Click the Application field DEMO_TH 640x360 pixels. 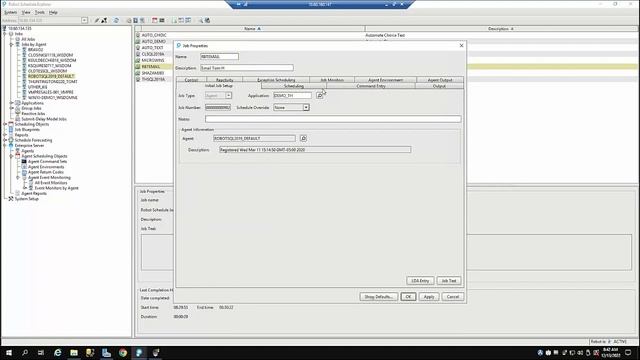(x=292, y=96)
